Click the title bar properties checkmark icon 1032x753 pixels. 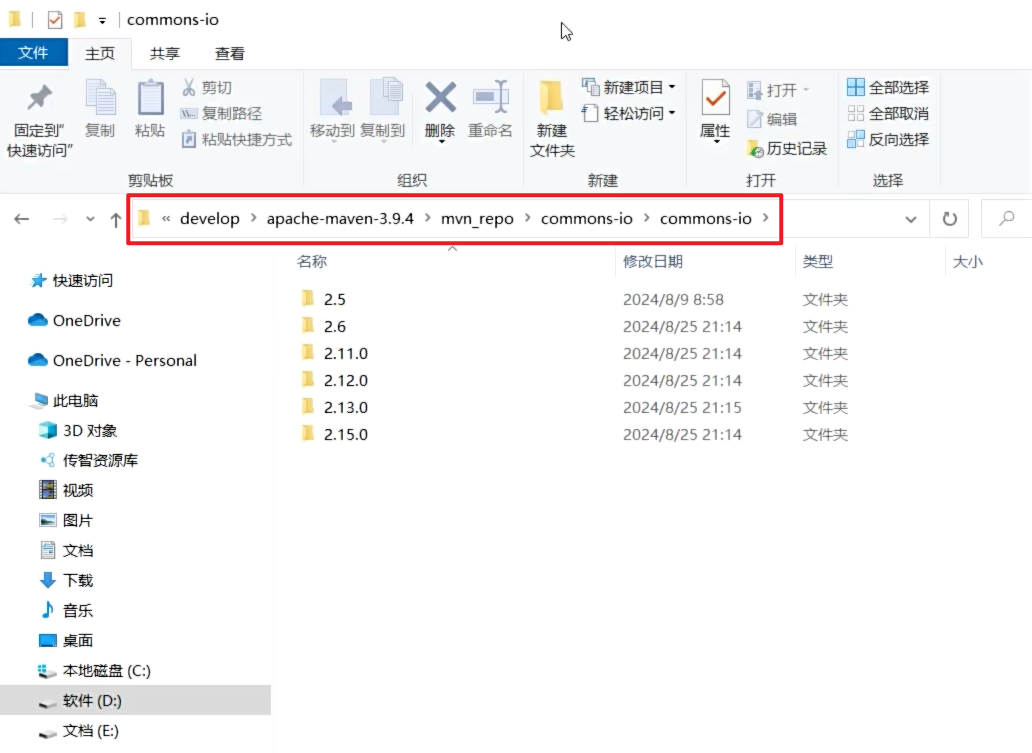click(55, 20)
